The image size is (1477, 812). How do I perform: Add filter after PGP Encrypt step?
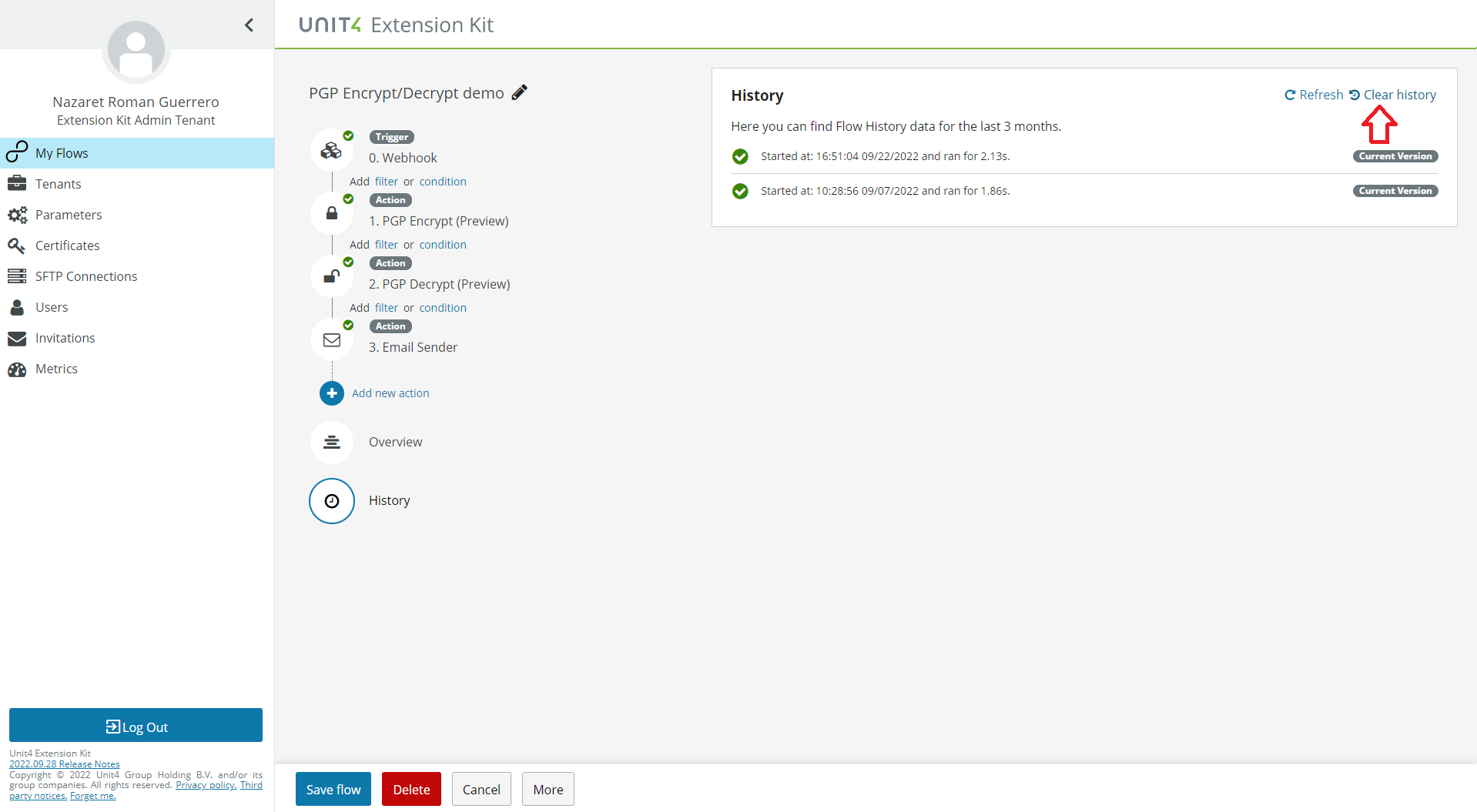pyautogui.click(x=387, y=245)
